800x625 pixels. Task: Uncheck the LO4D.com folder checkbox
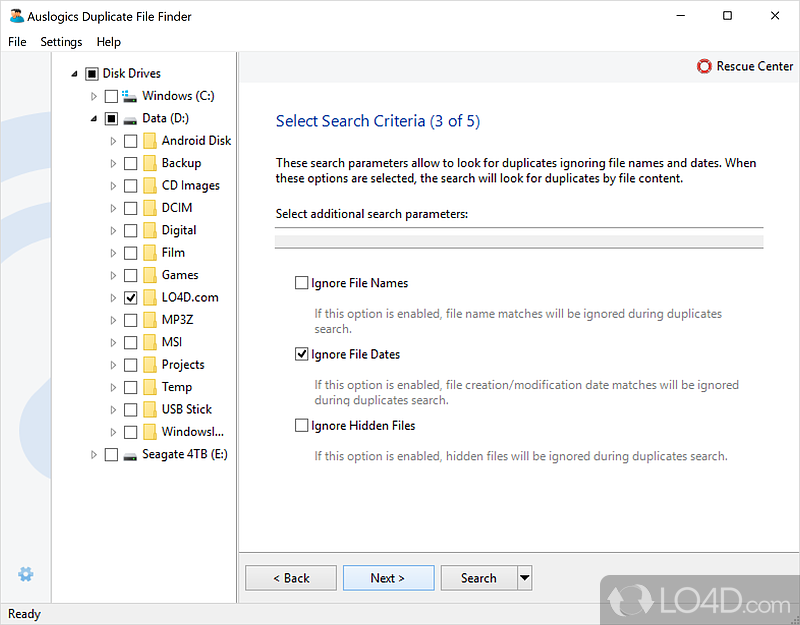click(130, 298)
